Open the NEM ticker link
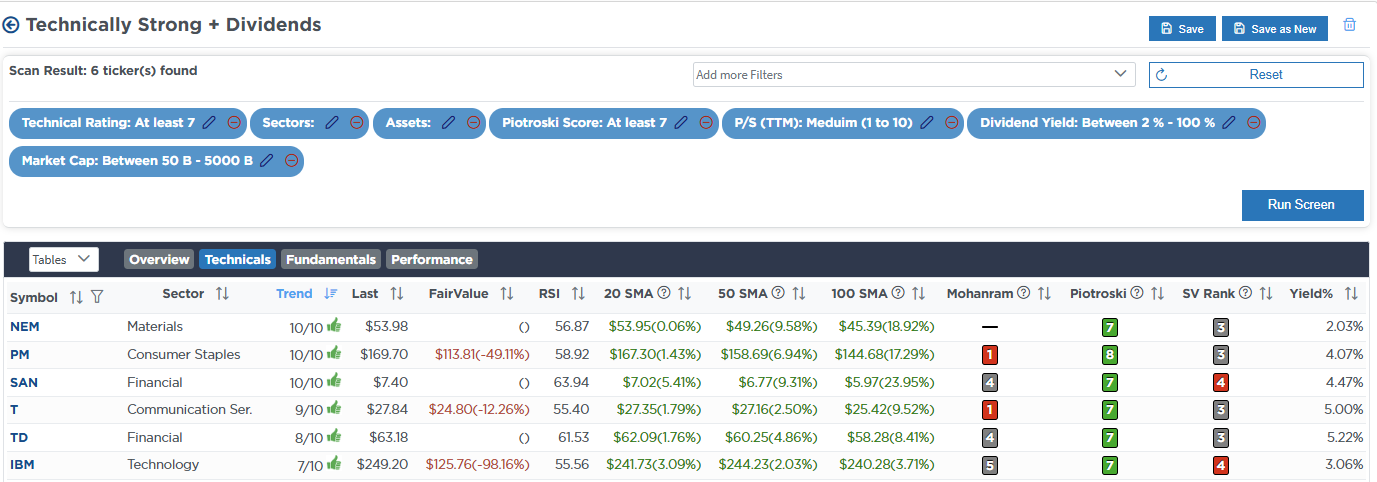The width and height of the screenshot is (1377, 482). (x=25, y=326)
